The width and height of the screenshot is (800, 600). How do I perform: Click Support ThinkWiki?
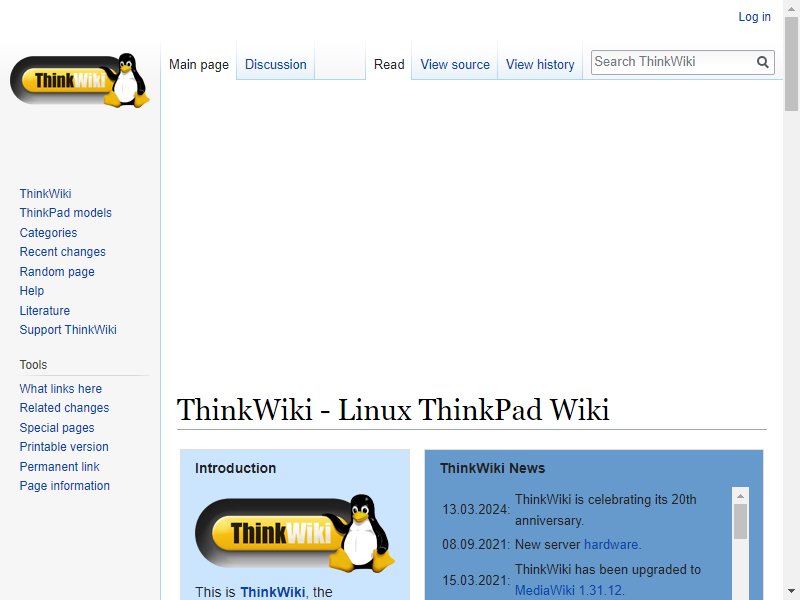[x=68, y=330]
